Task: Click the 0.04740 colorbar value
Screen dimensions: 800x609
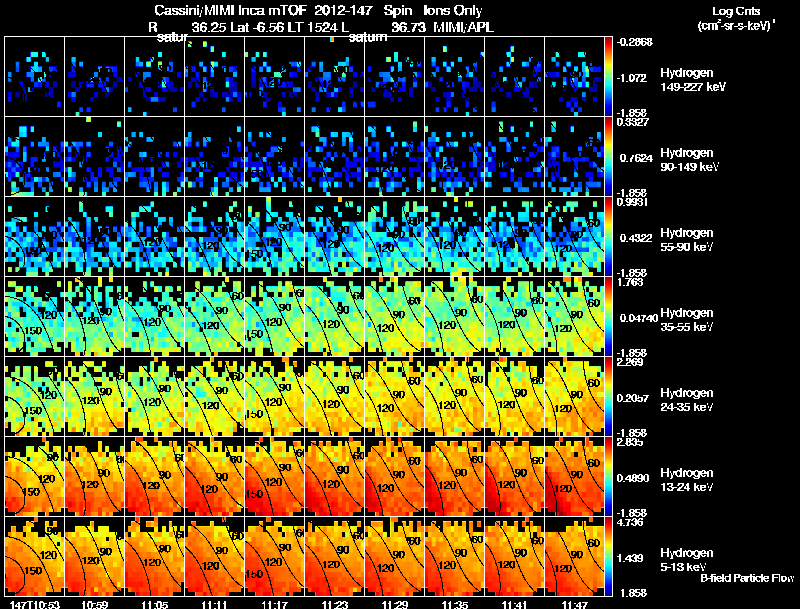Action: 639,318
